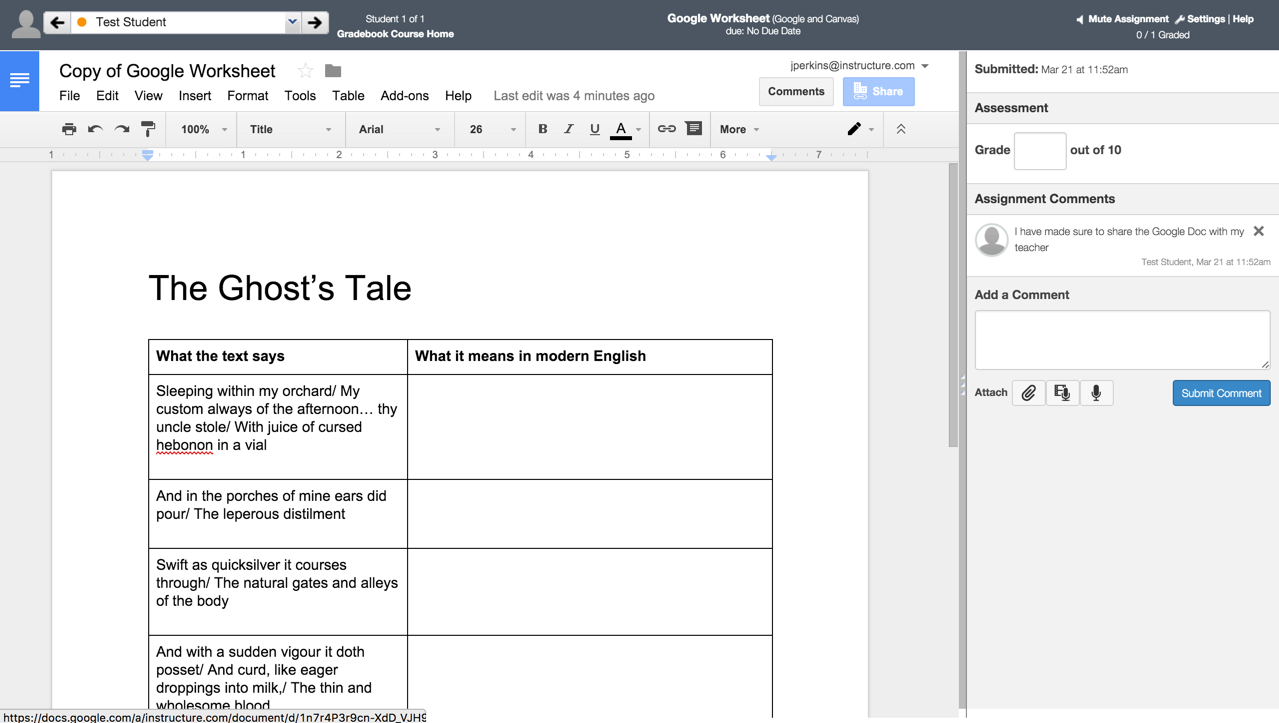Click the redo arrow icon
The image size is (1279, 723).
[x=122, y=129]
